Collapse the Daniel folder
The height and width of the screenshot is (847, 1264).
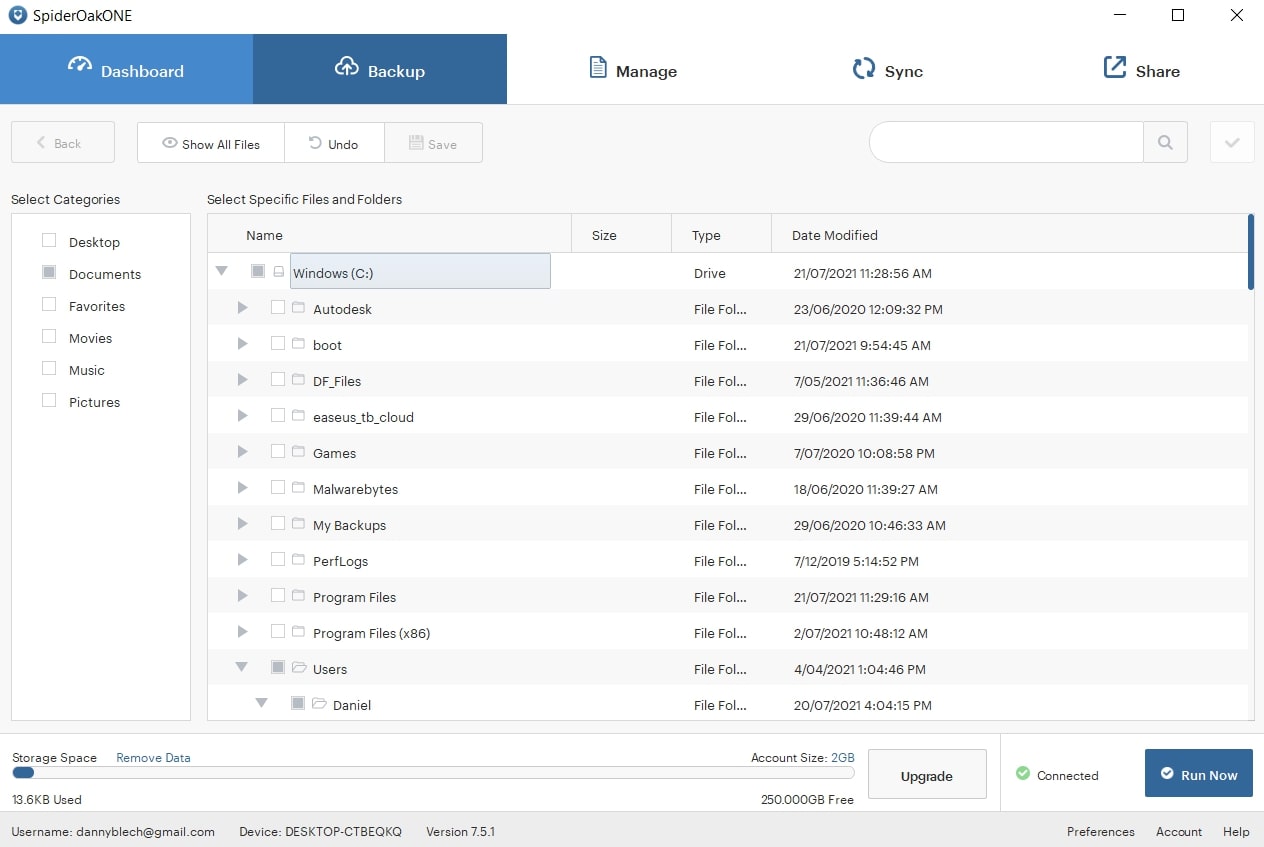coord(261,703)
